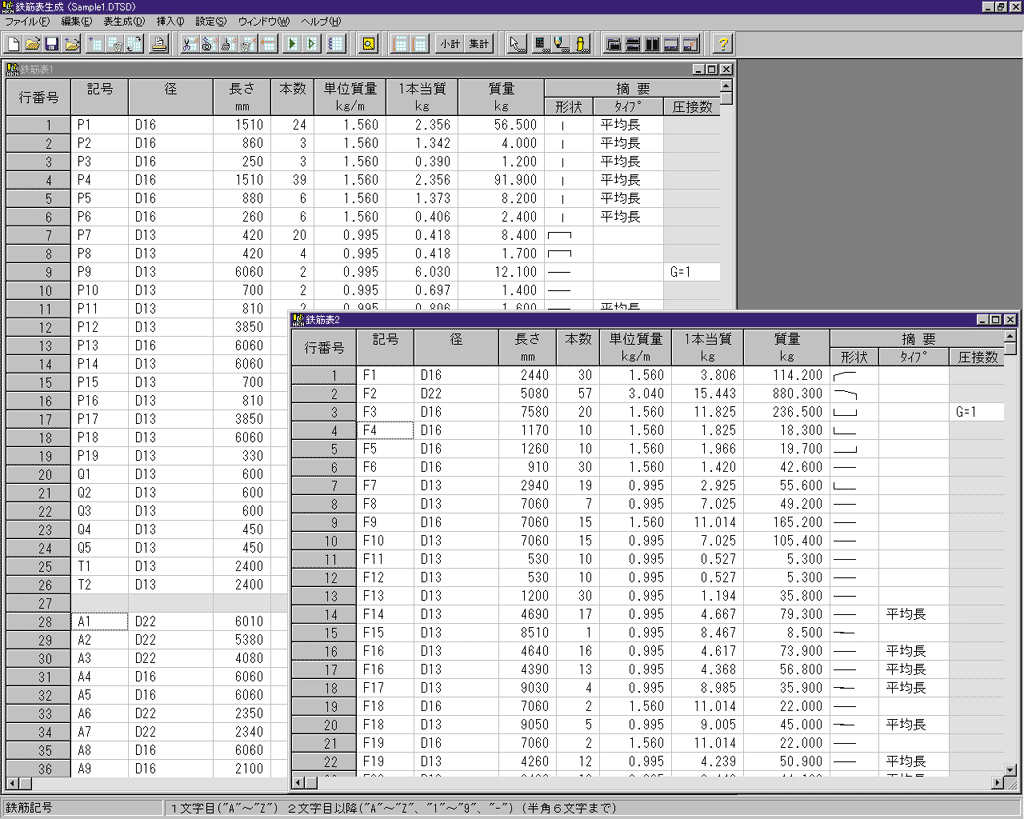Click the yellow question mark help icon
Image resolution: width=1024 pixels, height=819 pixels.
(x=723, y=44)
